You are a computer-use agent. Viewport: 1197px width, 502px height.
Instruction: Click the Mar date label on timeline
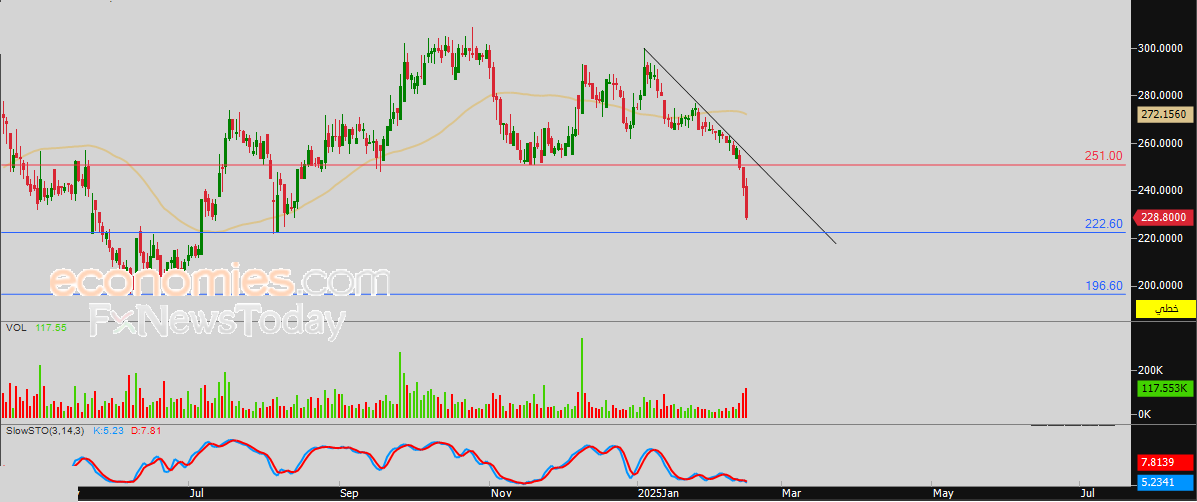tap(792, 494)
